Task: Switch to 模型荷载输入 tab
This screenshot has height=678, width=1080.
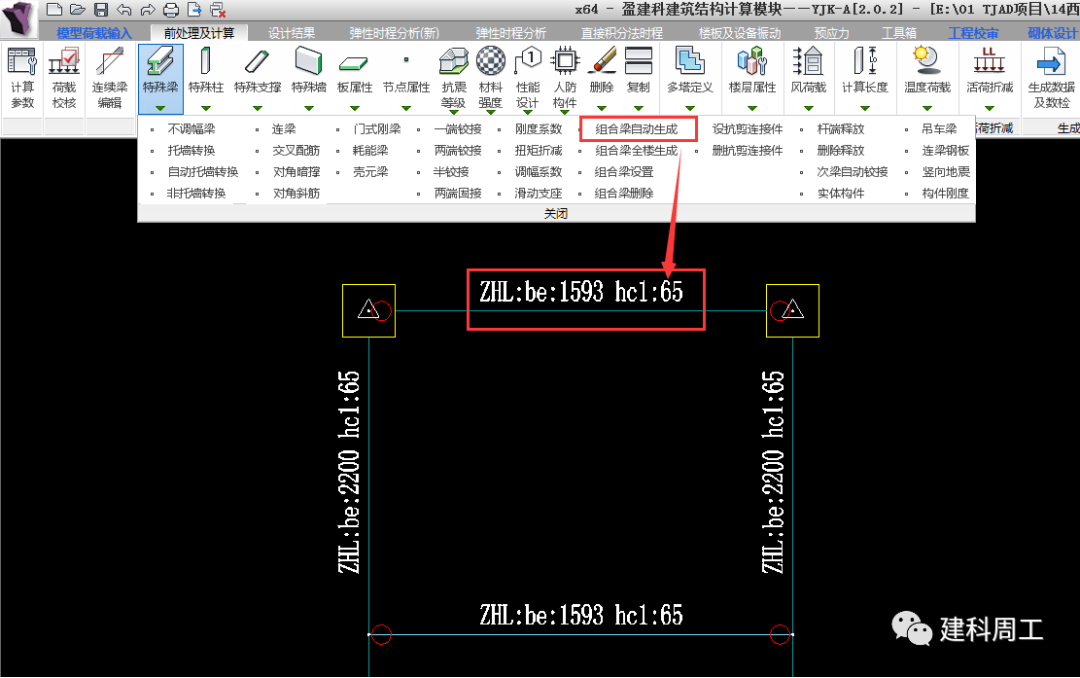Action: [94, 33]
